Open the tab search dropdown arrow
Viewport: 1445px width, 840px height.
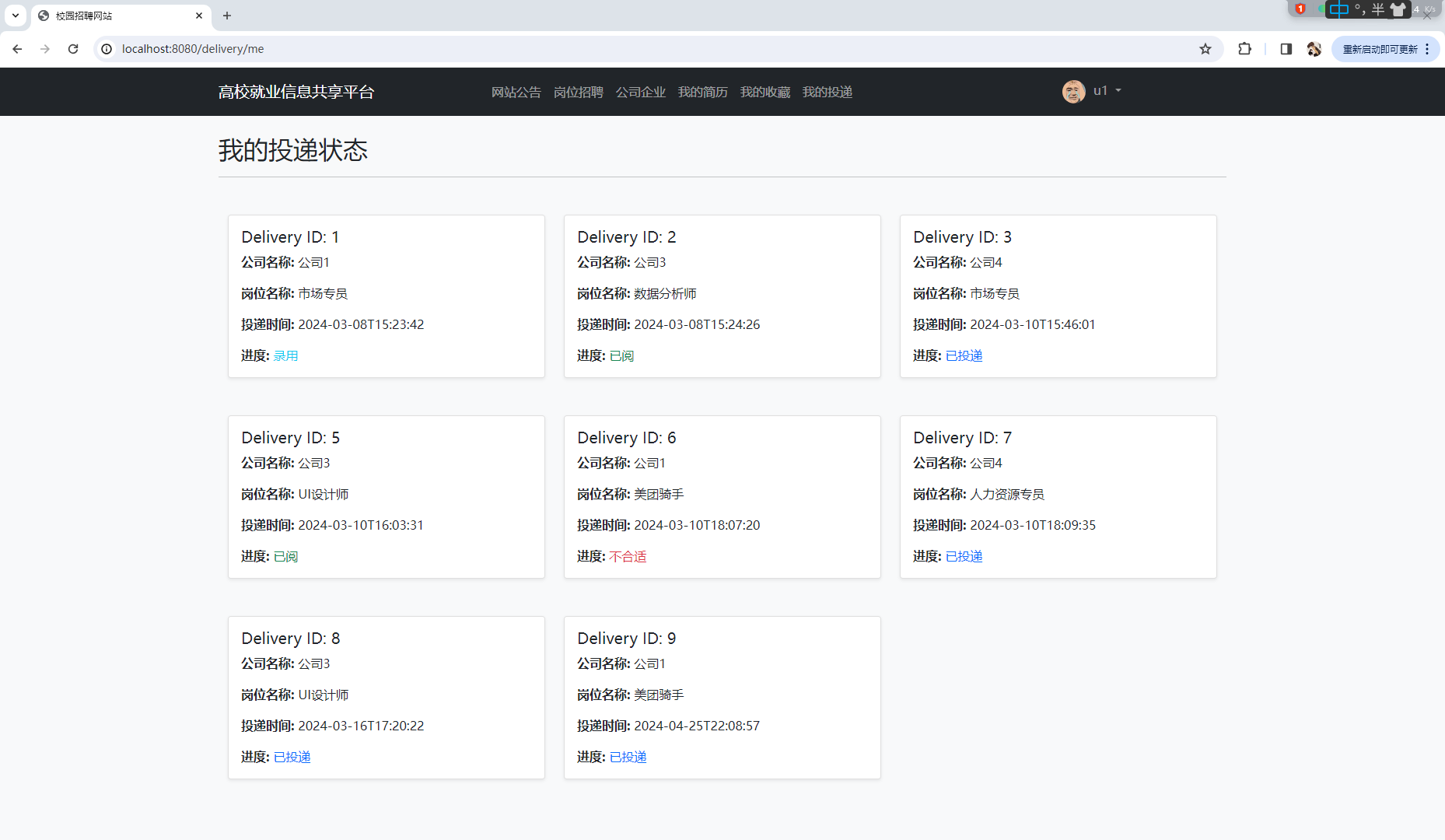(x=15, y=16)
